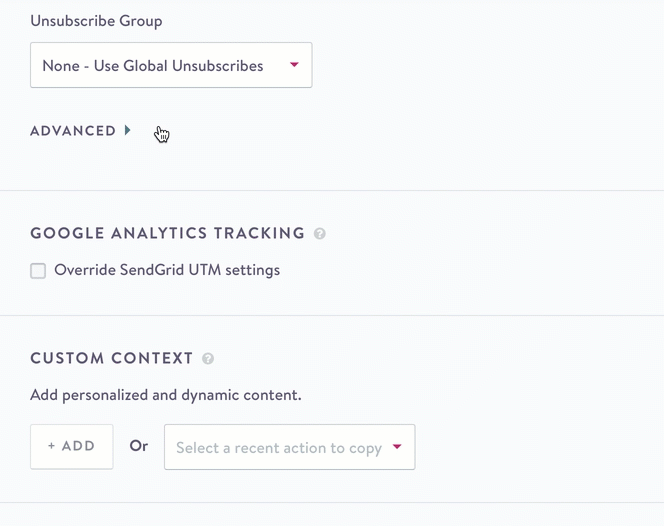The width and height of the screenshot is (664, 526).
Task: Click the pink arrow in Unsubscribe Group field
Action: [x=294, y=65]
